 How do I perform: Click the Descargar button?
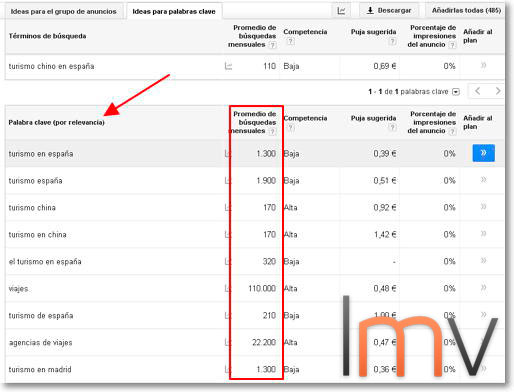pos(389,11)
